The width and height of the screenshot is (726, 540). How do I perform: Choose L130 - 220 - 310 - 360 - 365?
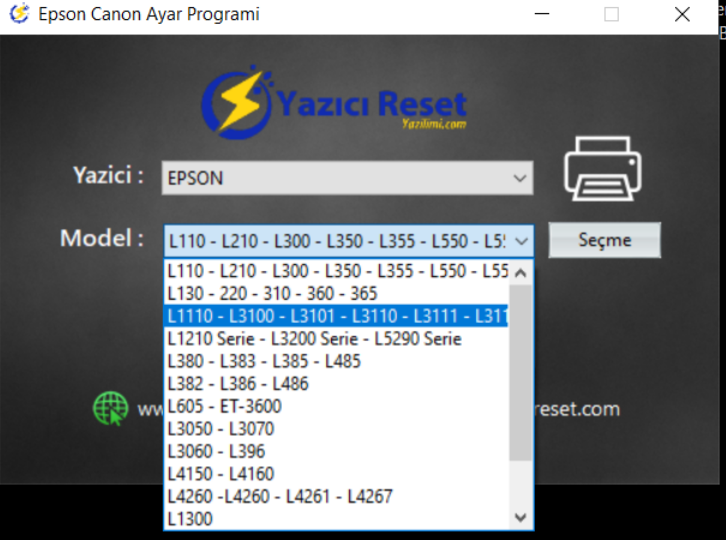(337, 294)
